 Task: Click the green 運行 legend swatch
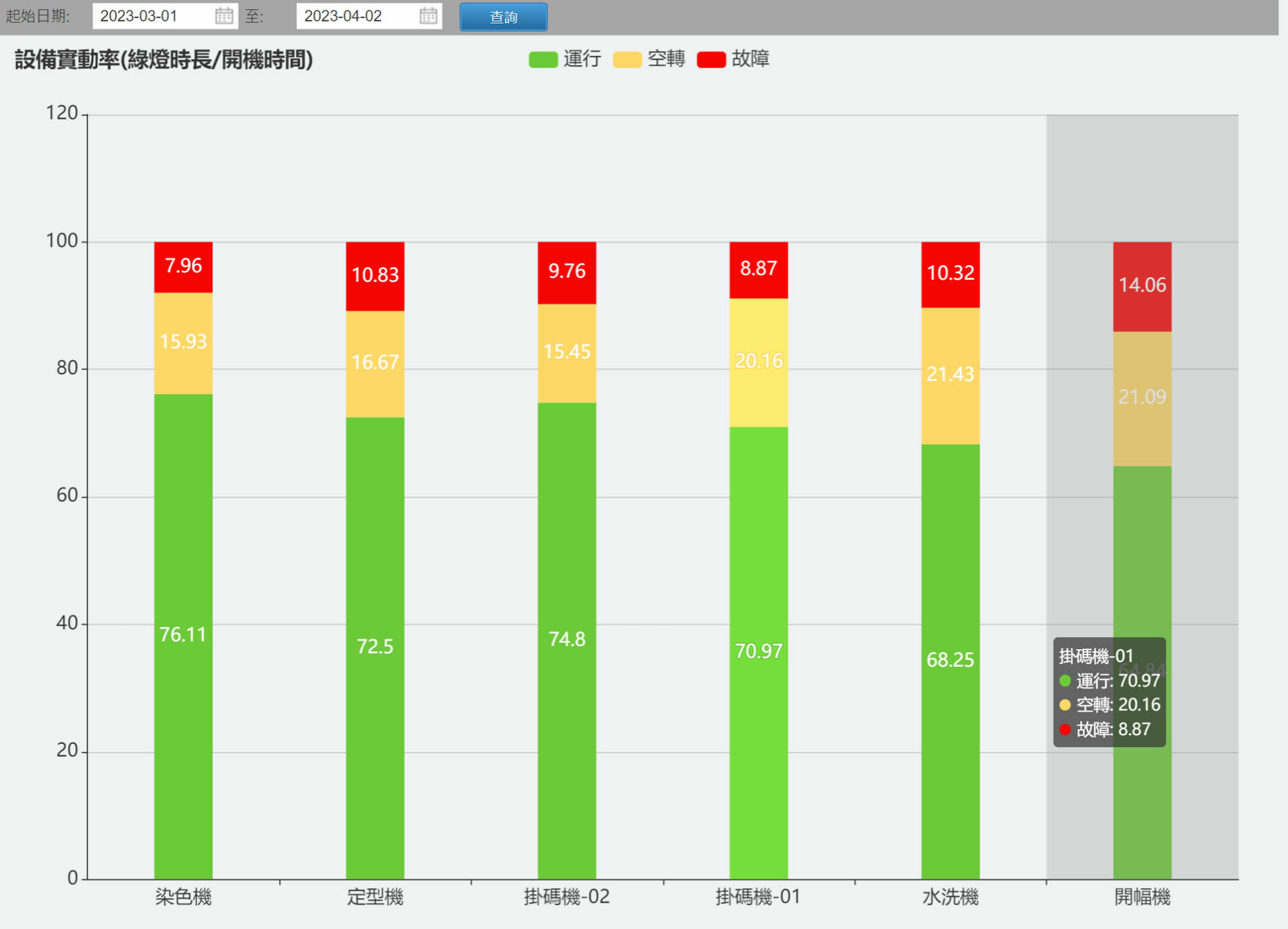point(543,60)
